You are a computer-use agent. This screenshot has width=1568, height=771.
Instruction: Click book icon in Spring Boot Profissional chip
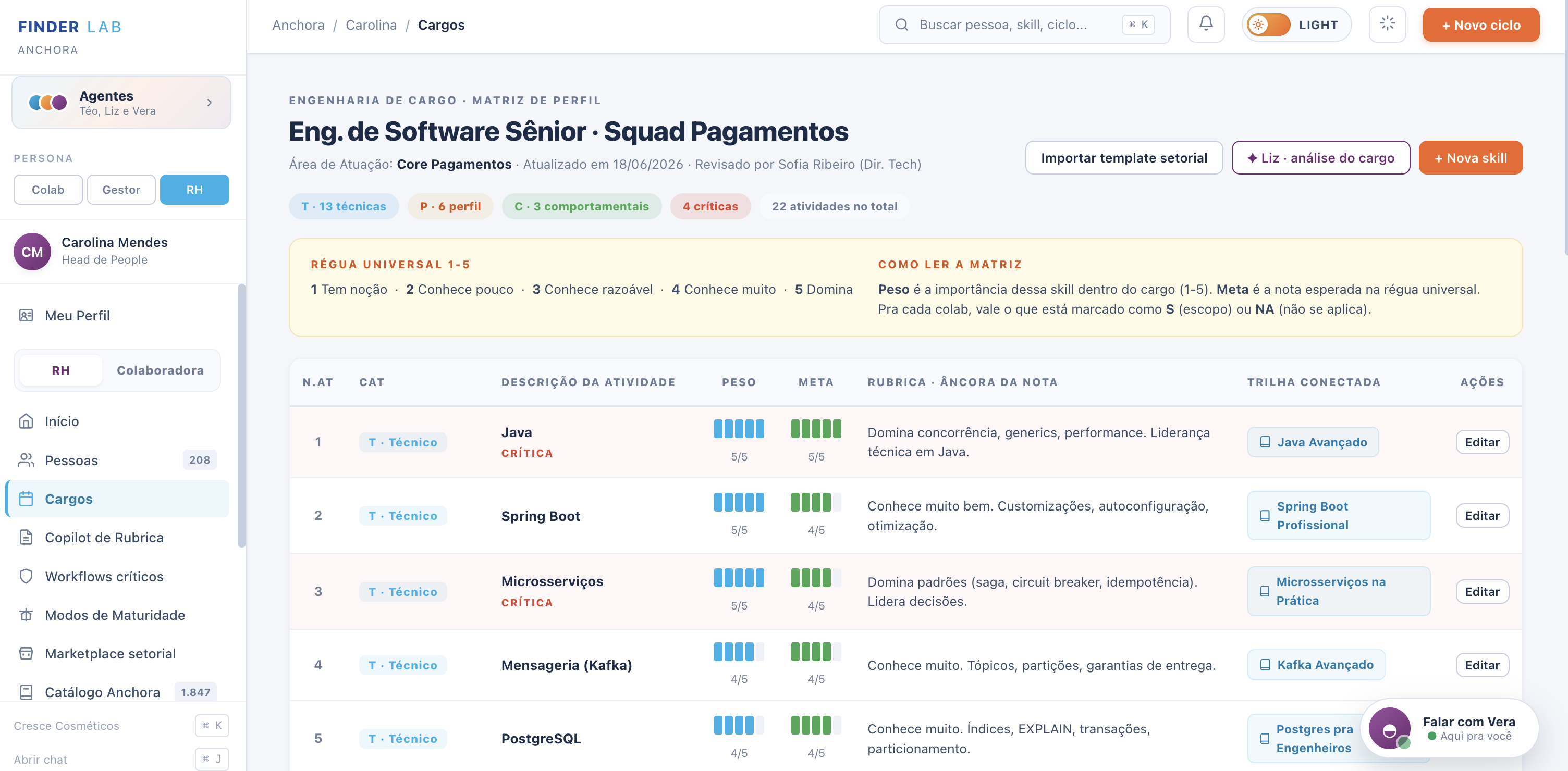[1265, 515]
